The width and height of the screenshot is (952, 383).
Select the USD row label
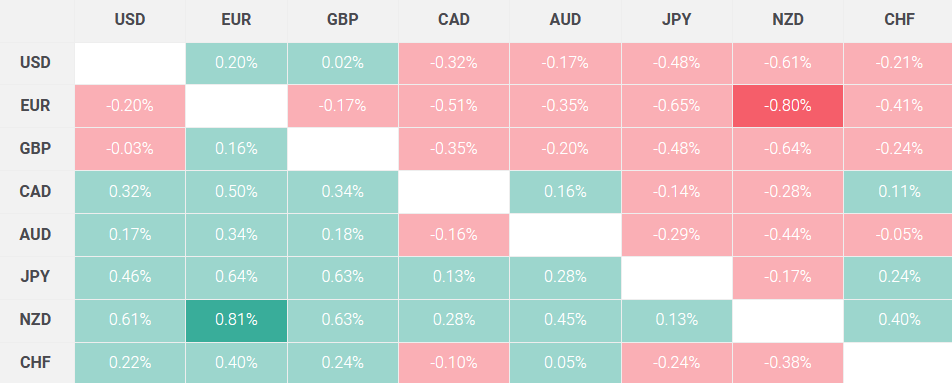click(x=37, y=63)
